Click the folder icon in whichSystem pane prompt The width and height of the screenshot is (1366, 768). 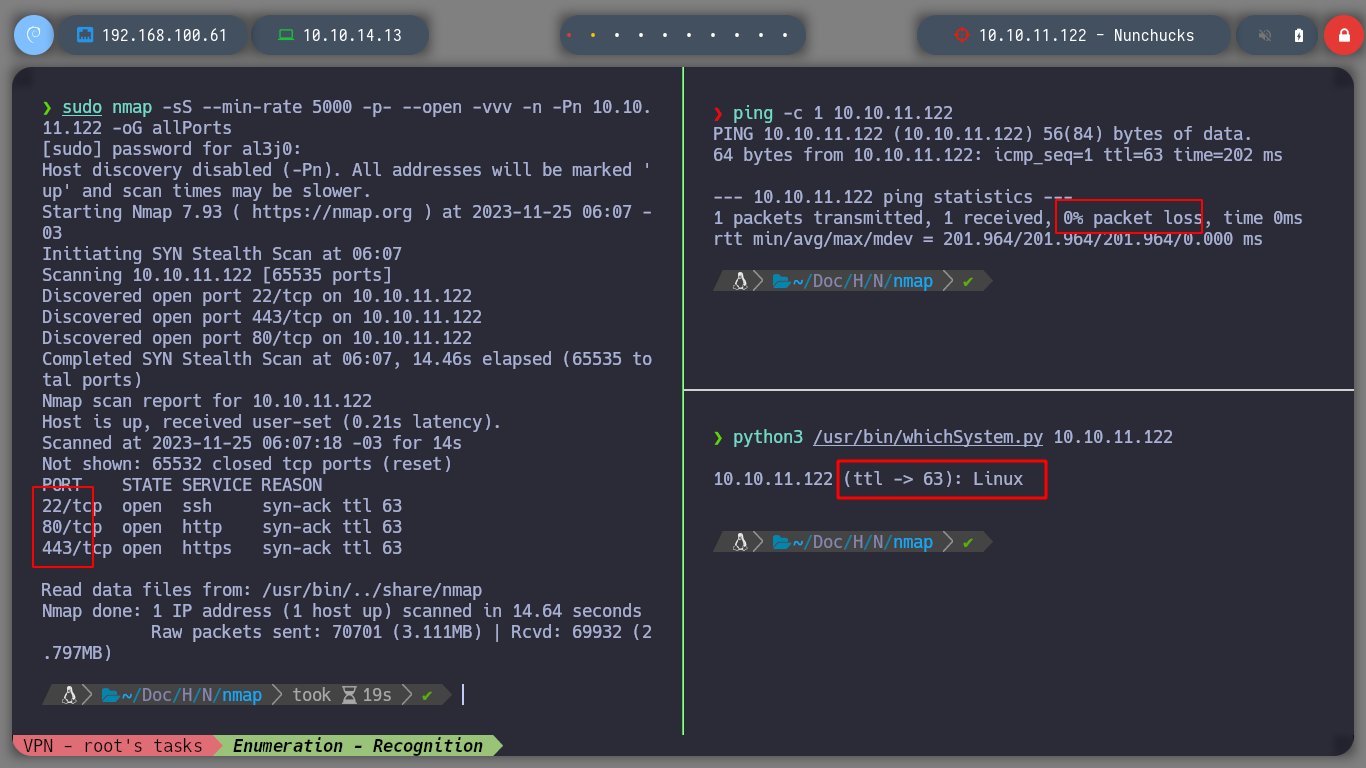[781, 542]
